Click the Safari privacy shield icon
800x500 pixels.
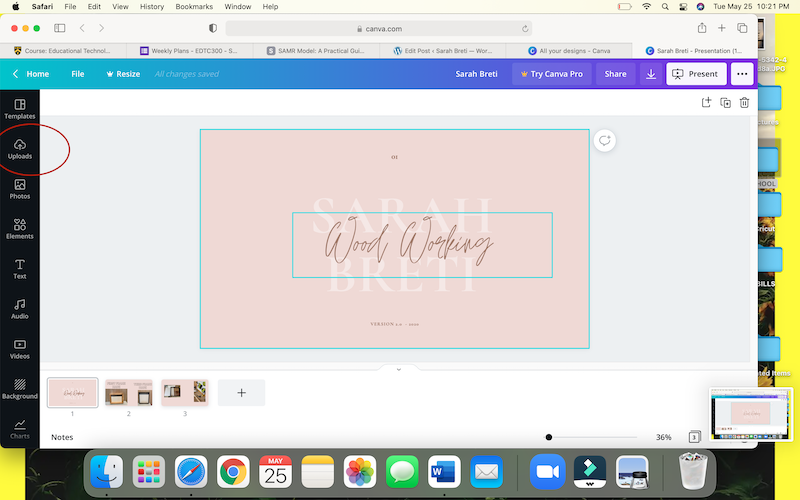pos(213,28)
